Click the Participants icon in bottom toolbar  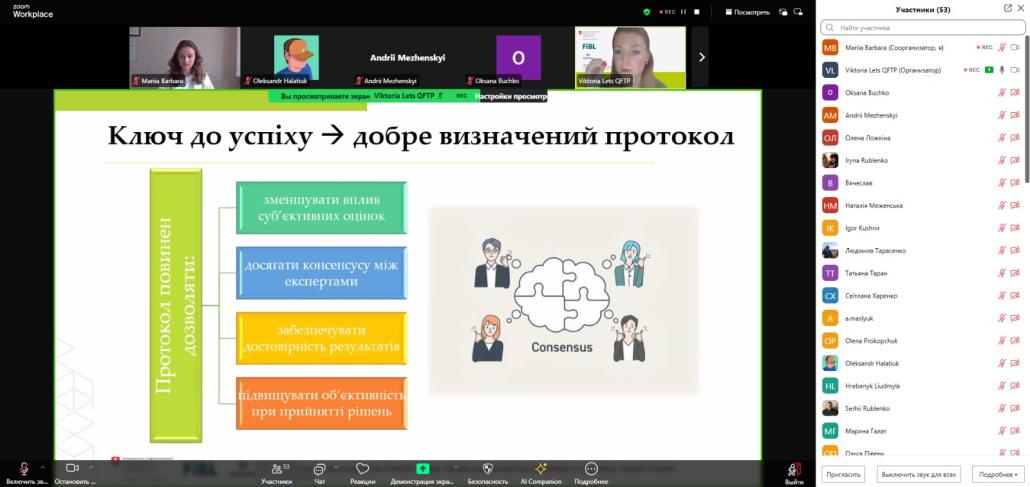[x=276, y=469]
